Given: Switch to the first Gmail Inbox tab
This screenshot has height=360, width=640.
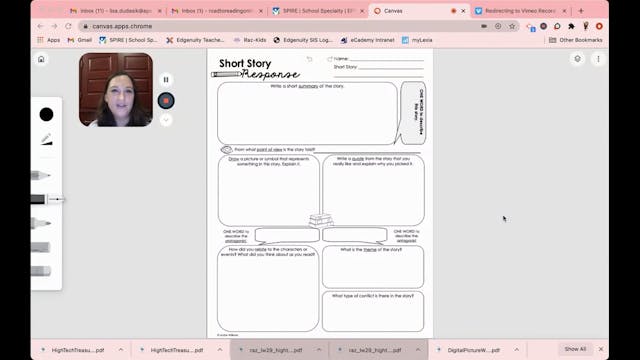Looking at the screenshot, I should tap(116, 11).
